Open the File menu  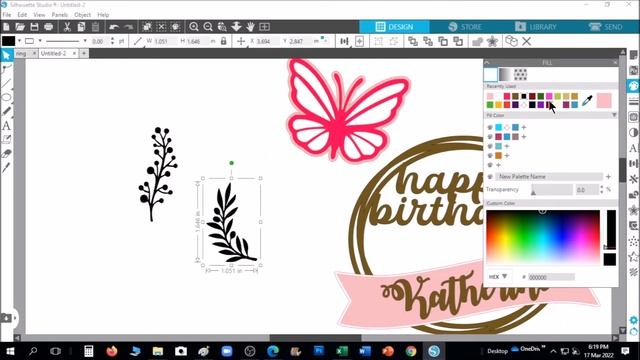7,15
